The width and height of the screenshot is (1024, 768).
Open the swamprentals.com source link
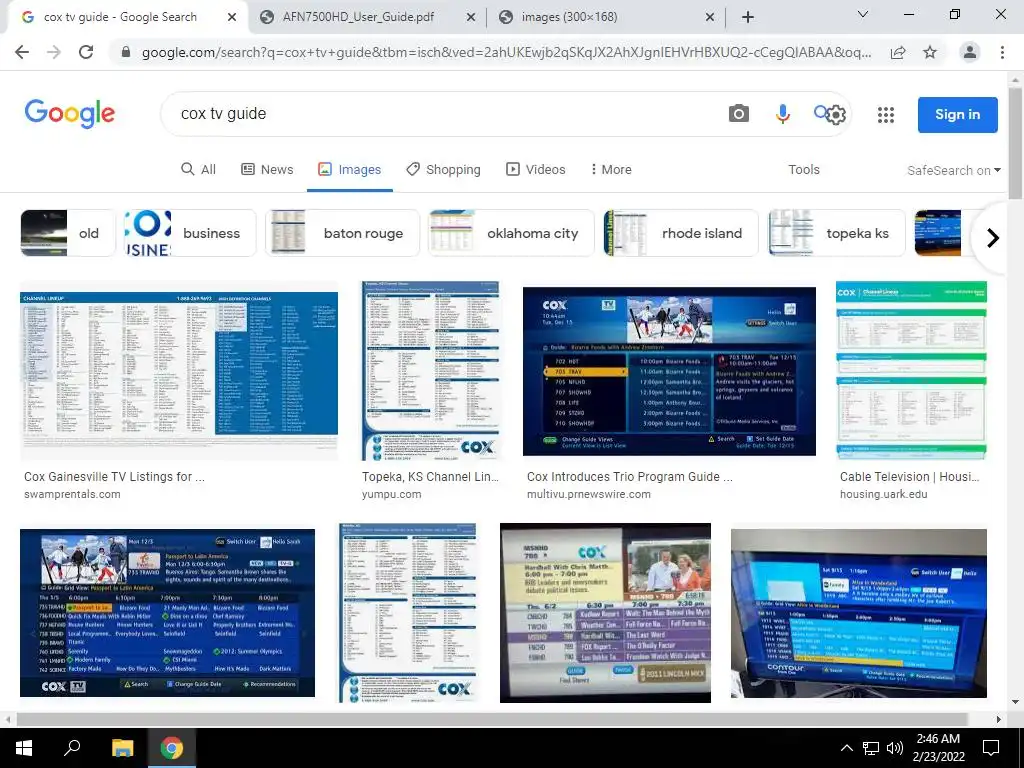72,494
